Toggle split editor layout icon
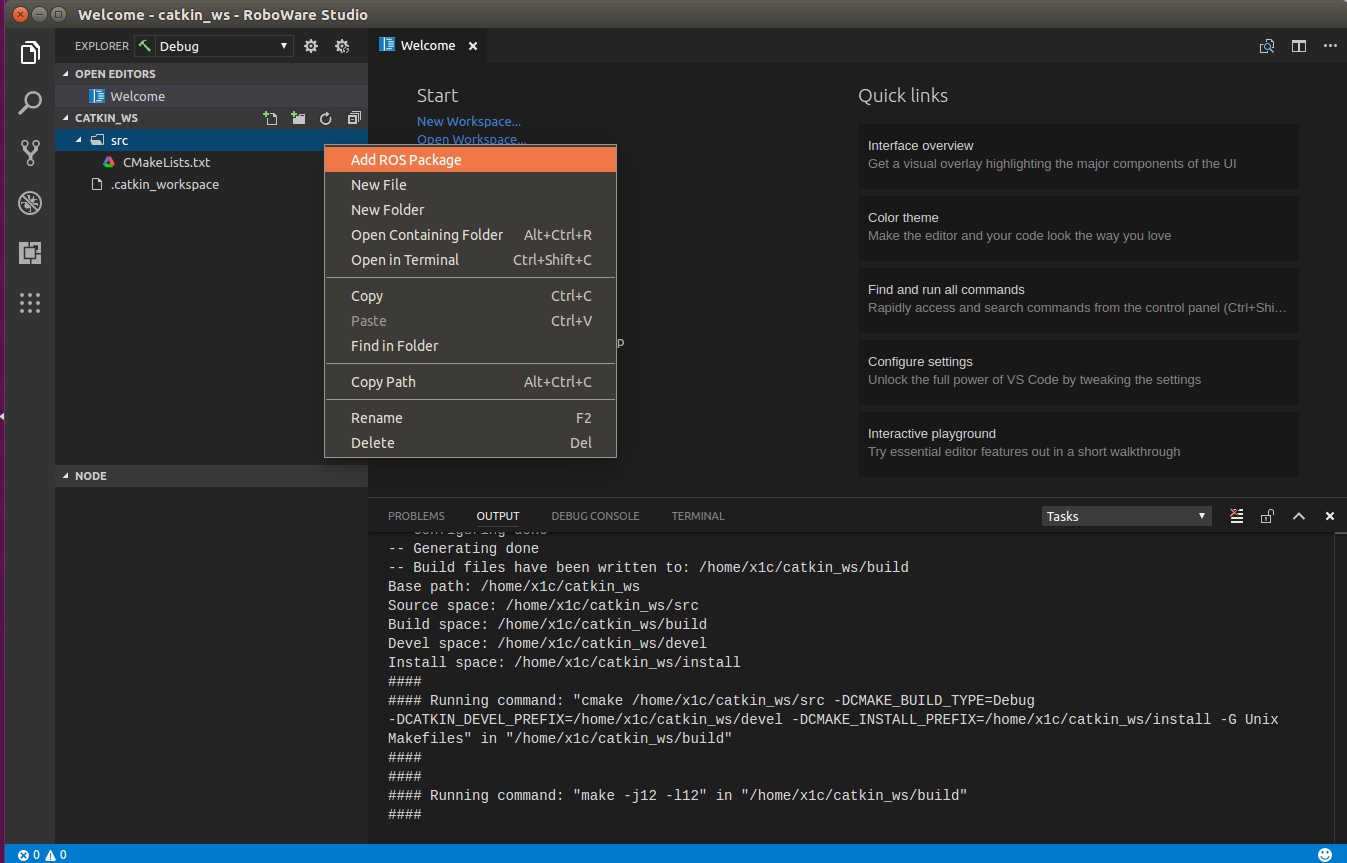The height and width of the screenshot is (863, 1347). 1298,46
